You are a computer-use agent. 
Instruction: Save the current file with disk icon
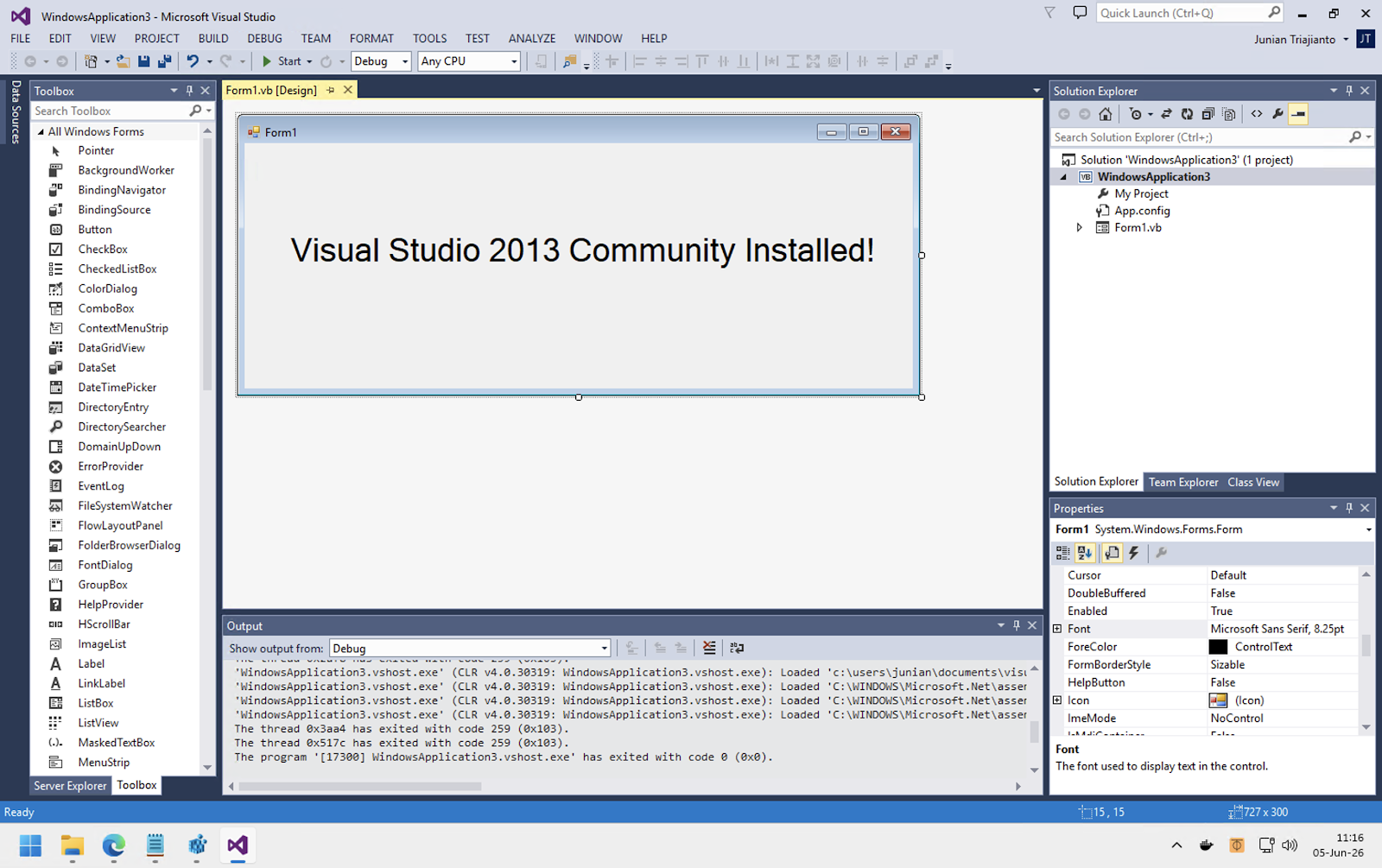[144, 61]
